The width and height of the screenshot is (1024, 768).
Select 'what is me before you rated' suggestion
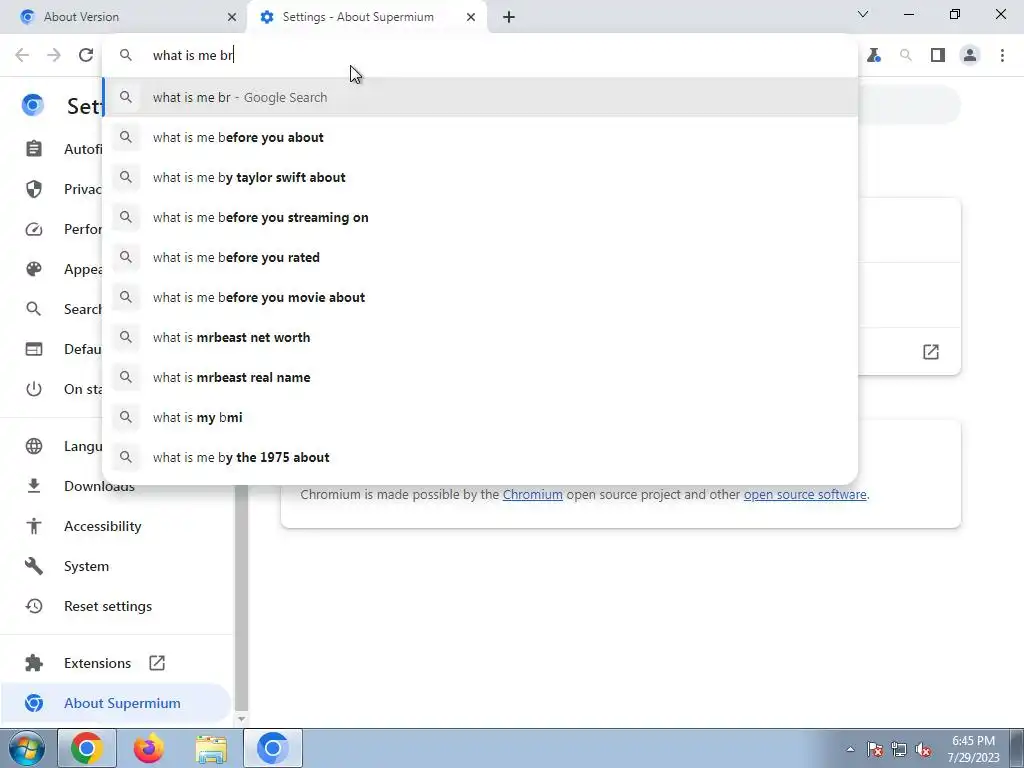click(480, 257)
